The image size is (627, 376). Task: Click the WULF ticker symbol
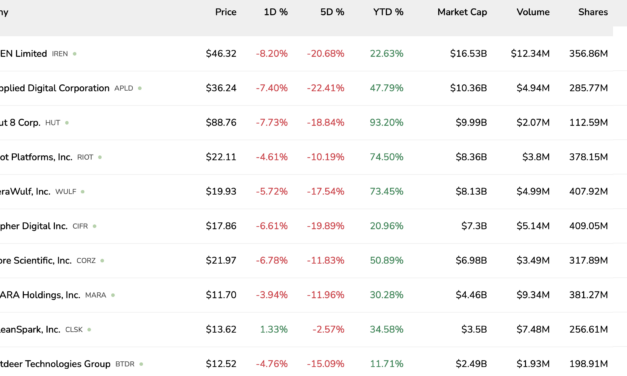[x=66, y=192]
